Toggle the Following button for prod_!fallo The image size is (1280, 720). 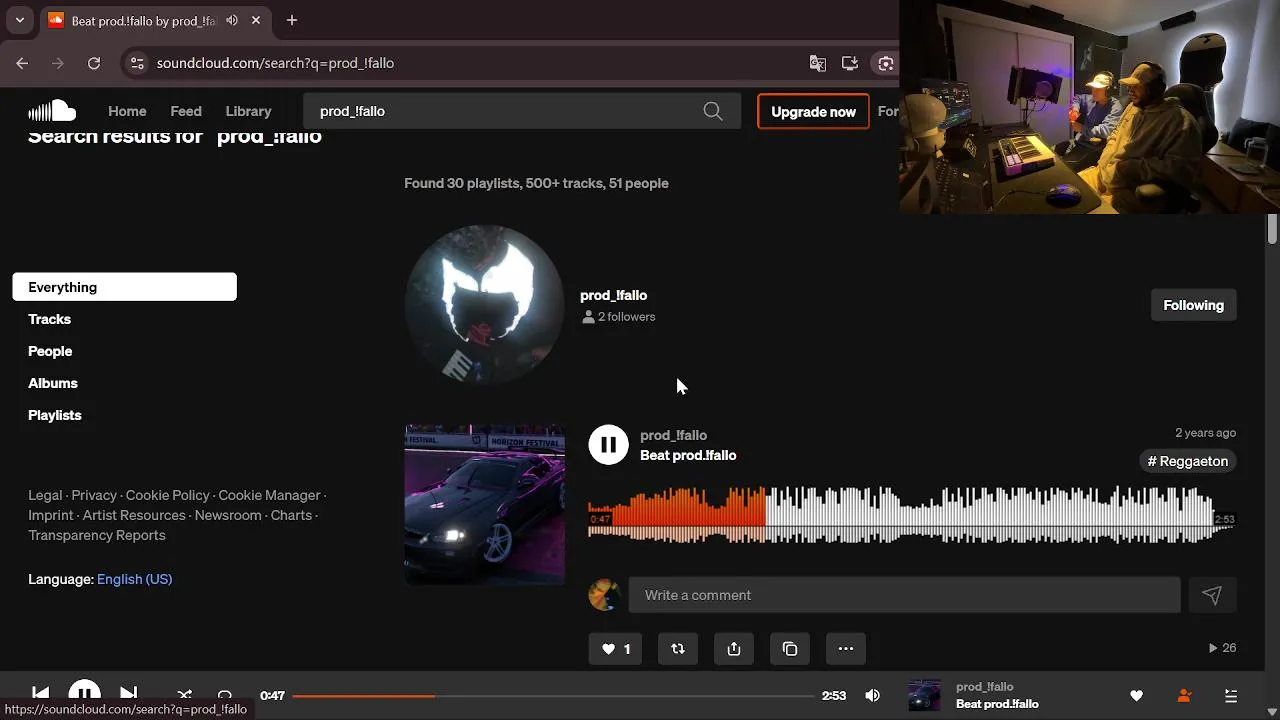coord(1193,305)
